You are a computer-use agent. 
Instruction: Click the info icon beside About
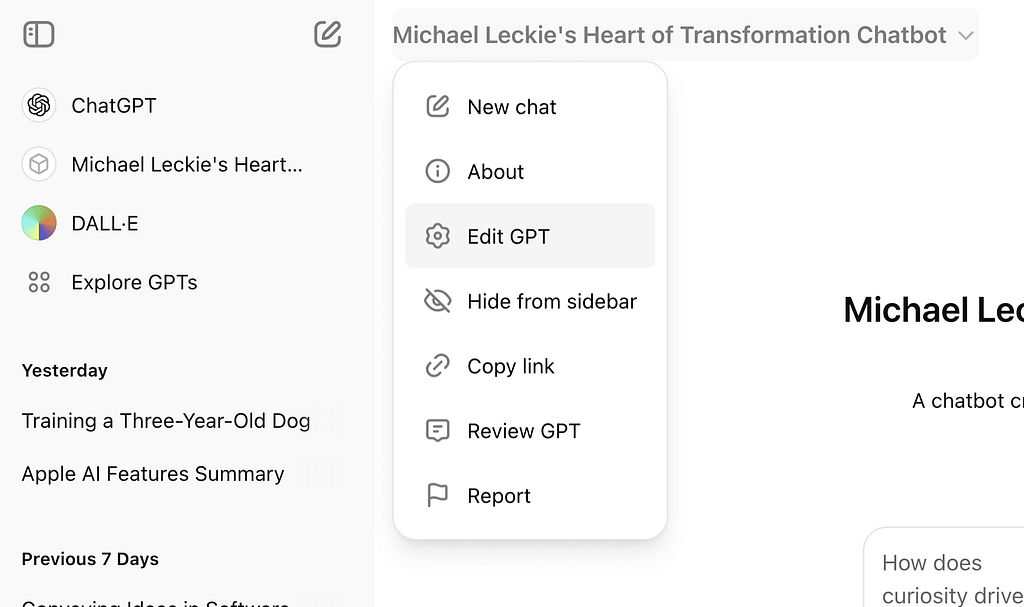pos(438,171)
